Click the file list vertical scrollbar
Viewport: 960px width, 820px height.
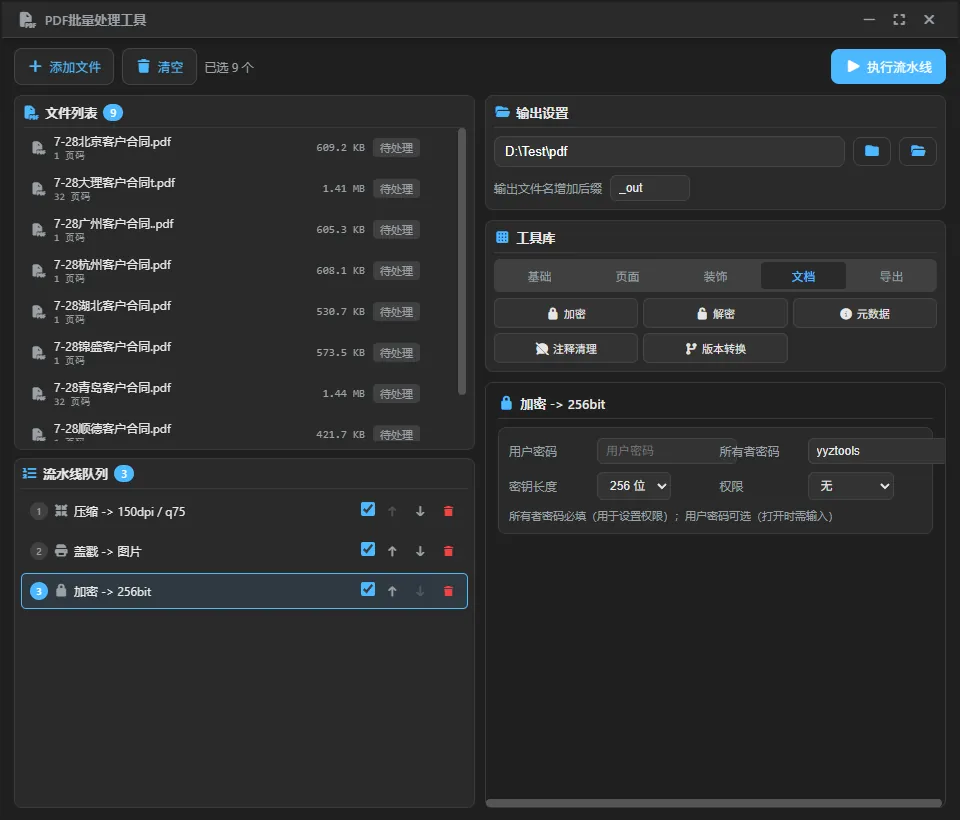pos(462,261)
